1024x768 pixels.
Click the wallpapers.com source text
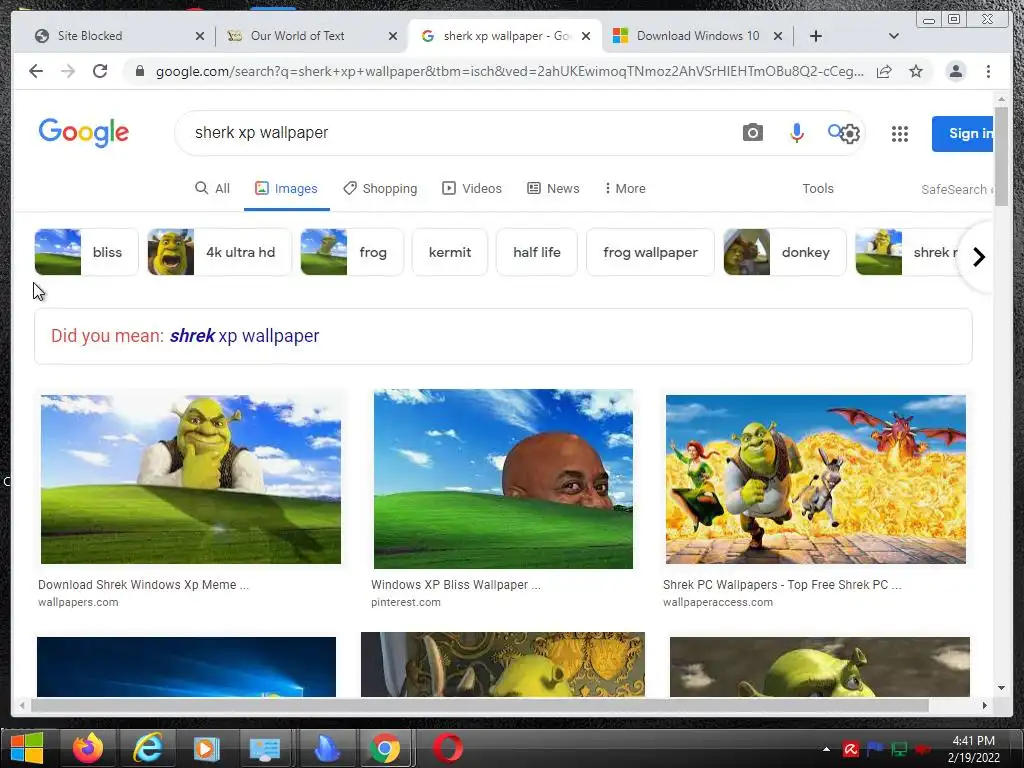point(78,602)
